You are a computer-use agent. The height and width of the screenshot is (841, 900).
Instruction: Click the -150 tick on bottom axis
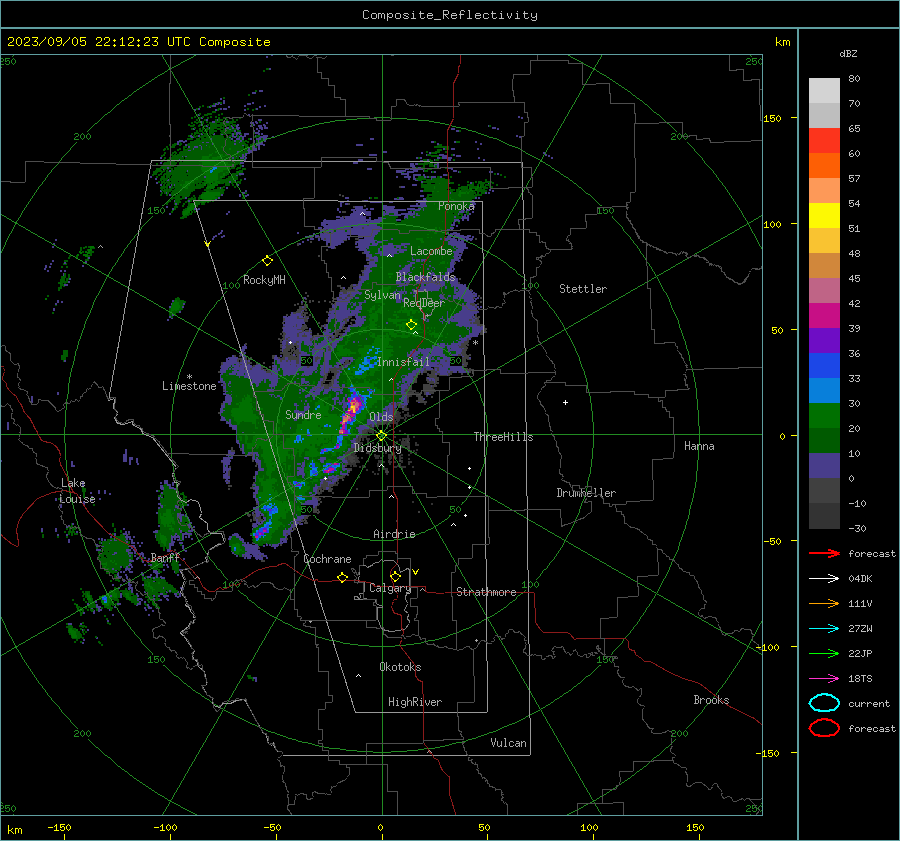[x=59, y=827]
